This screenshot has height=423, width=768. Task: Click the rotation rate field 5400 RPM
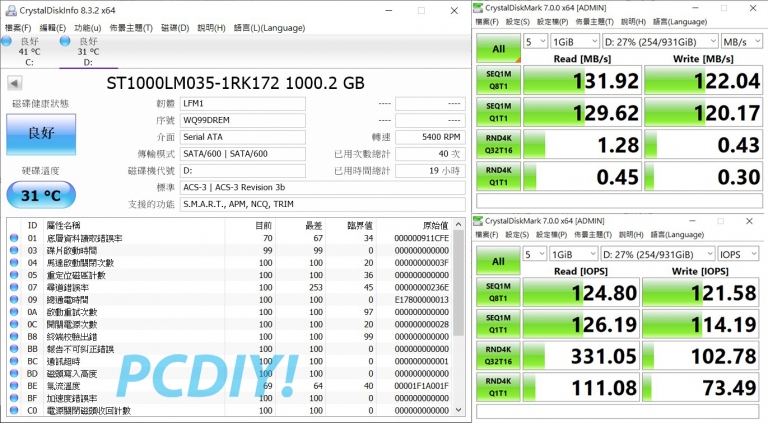click(x=430, y=137)
